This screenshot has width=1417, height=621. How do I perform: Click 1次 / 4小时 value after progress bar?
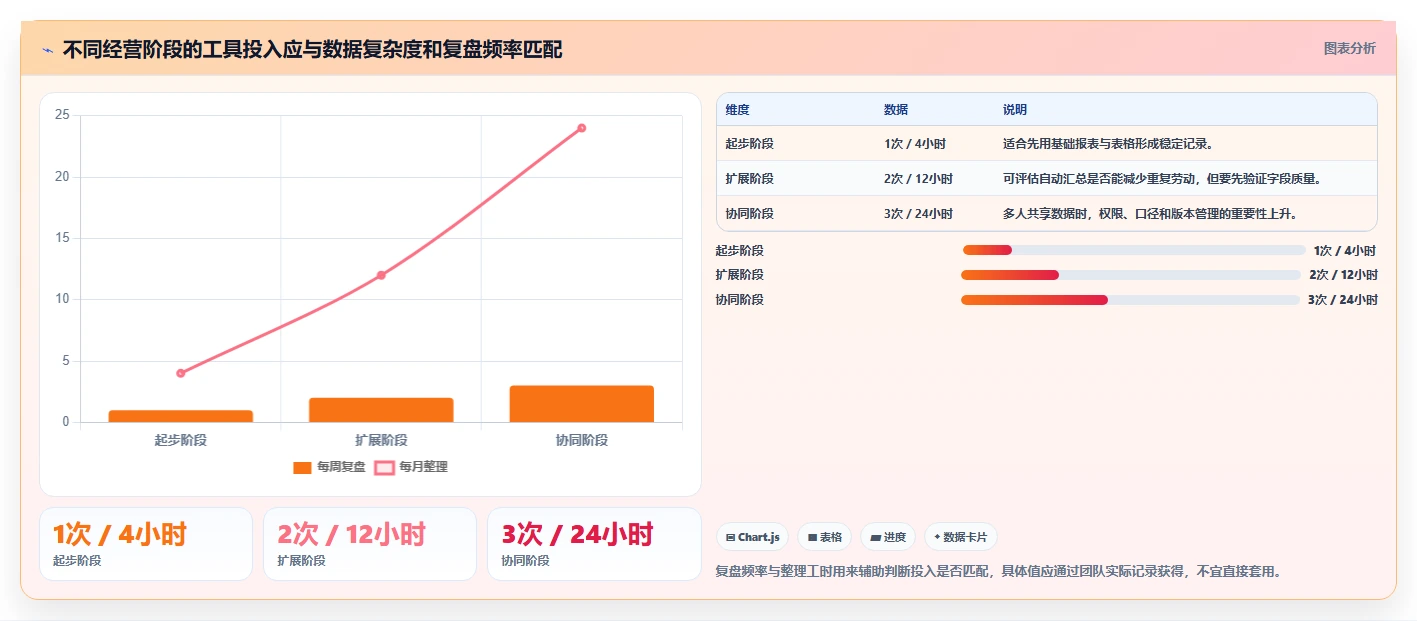[1345, 251]
